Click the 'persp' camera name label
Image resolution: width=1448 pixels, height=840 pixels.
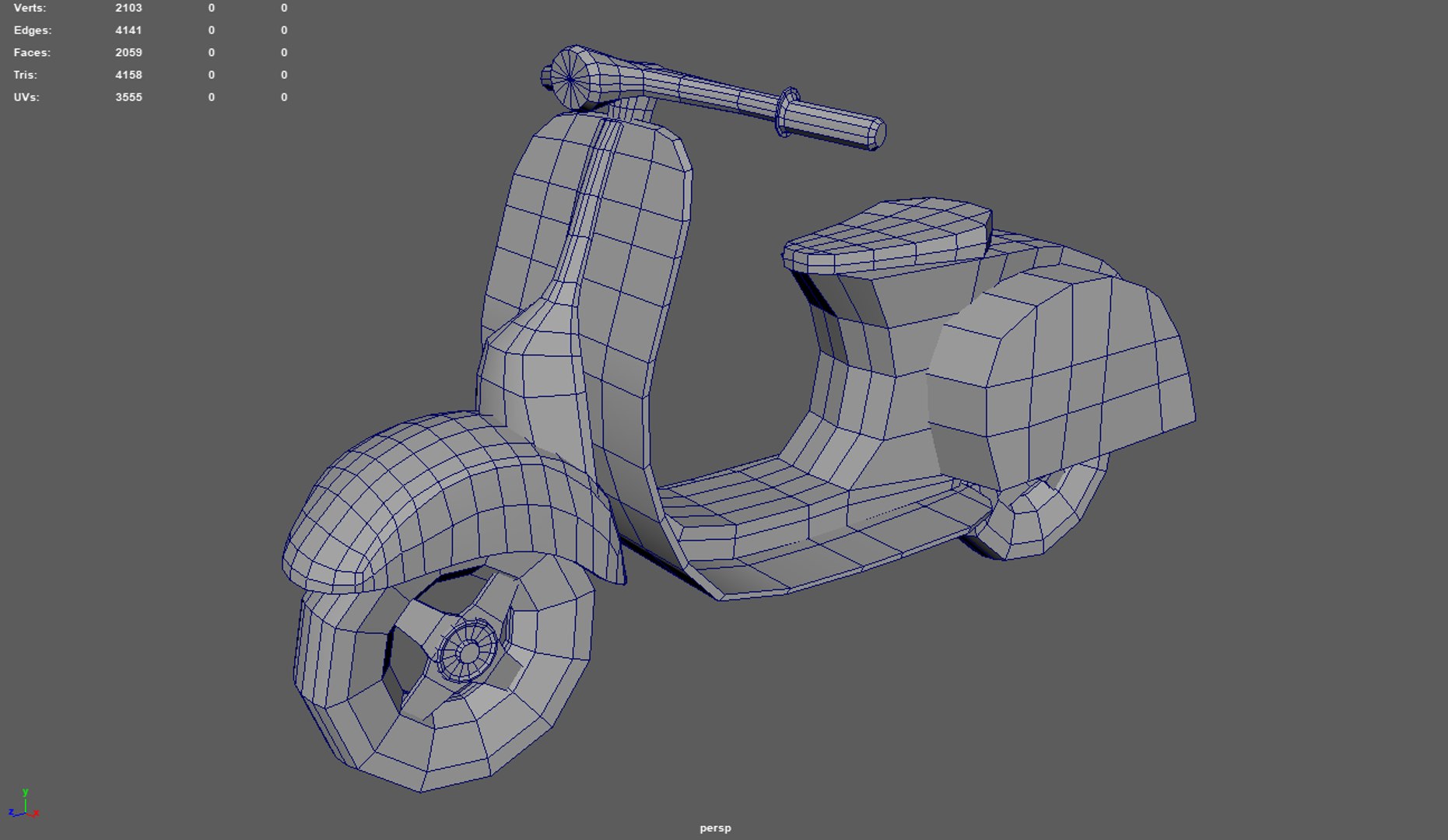coord(715,828)
